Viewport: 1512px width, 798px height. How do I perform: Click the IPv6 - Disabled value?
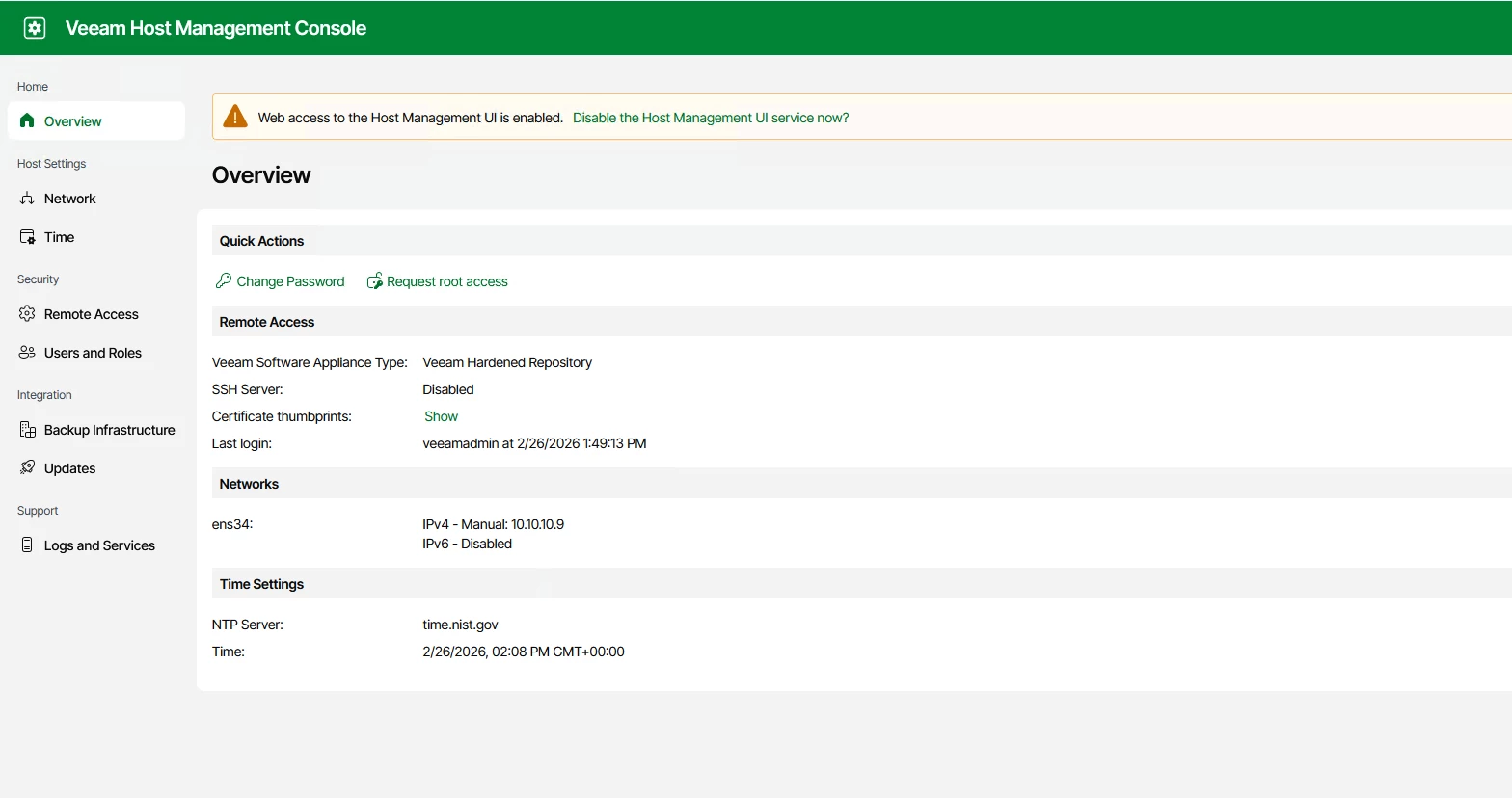[x=467, y=544]
